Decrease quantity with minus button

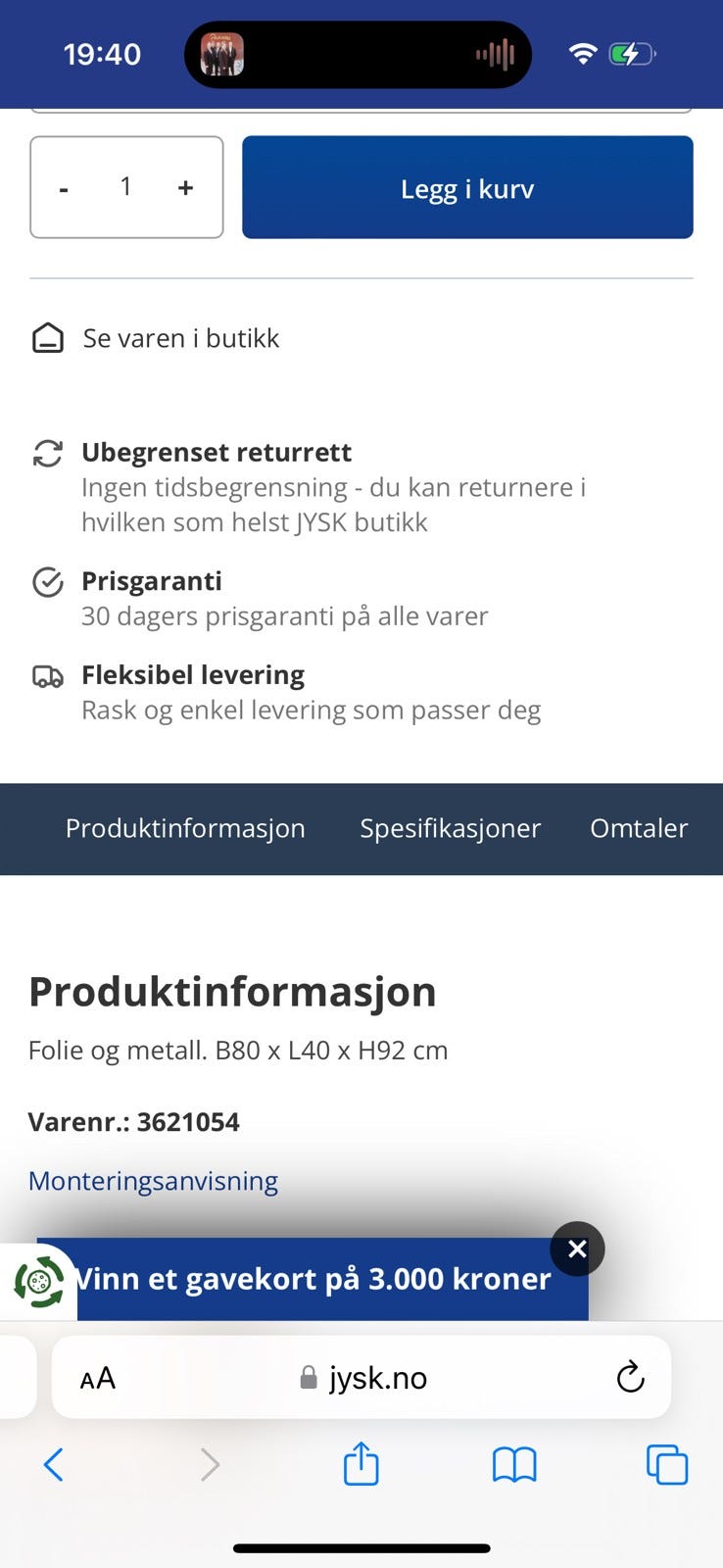tap(64, 188)
